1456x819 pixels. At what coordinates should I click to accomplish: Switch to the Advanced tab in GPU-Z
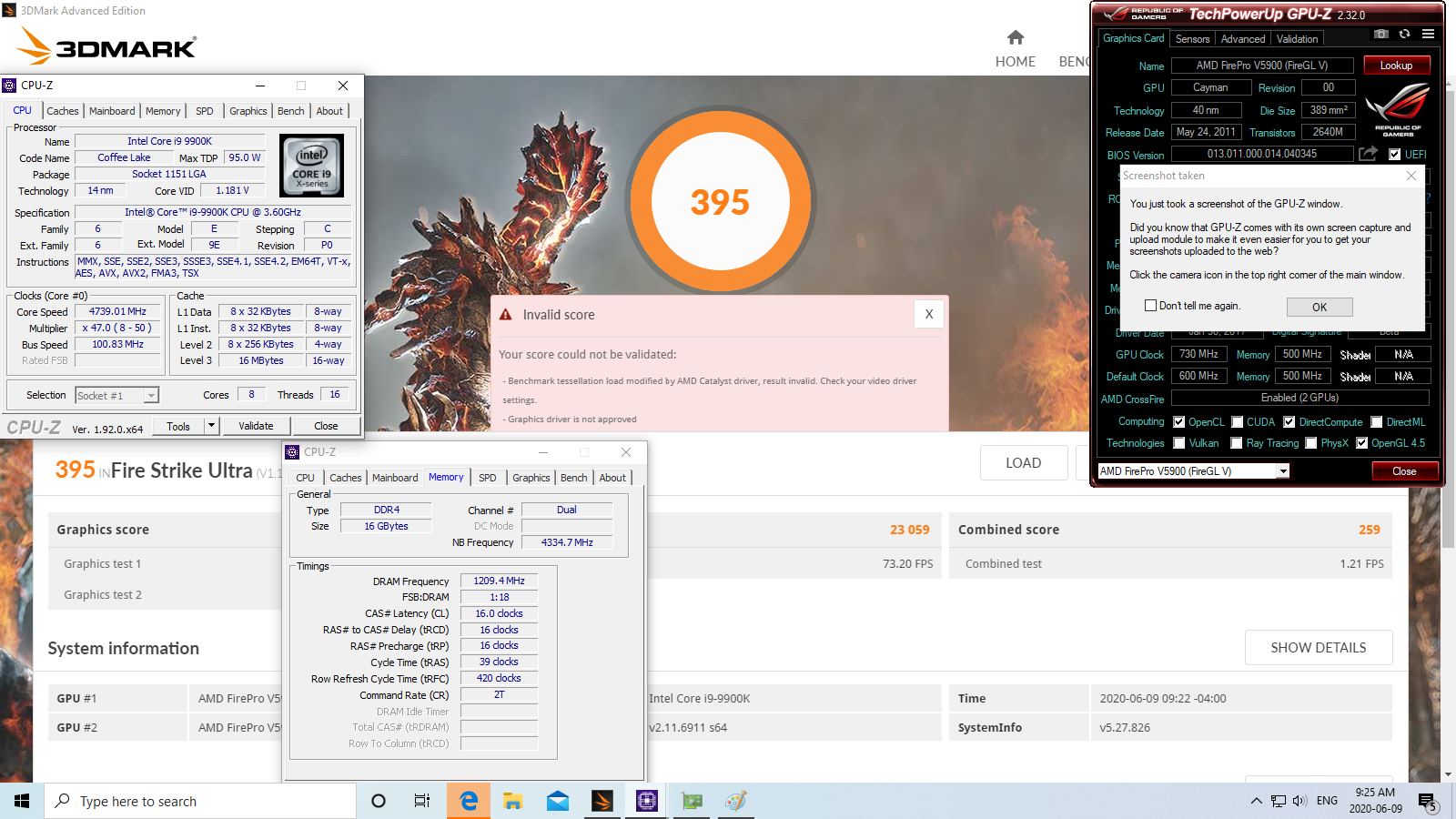[1243, 39]
